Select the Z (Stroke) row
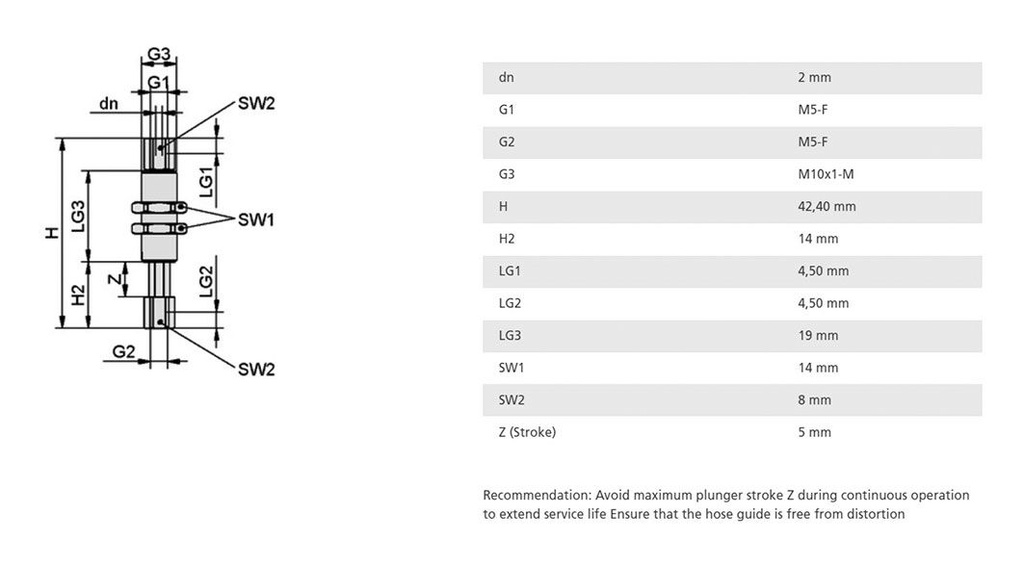This screenshot has width=1024, height=565. 732,432
